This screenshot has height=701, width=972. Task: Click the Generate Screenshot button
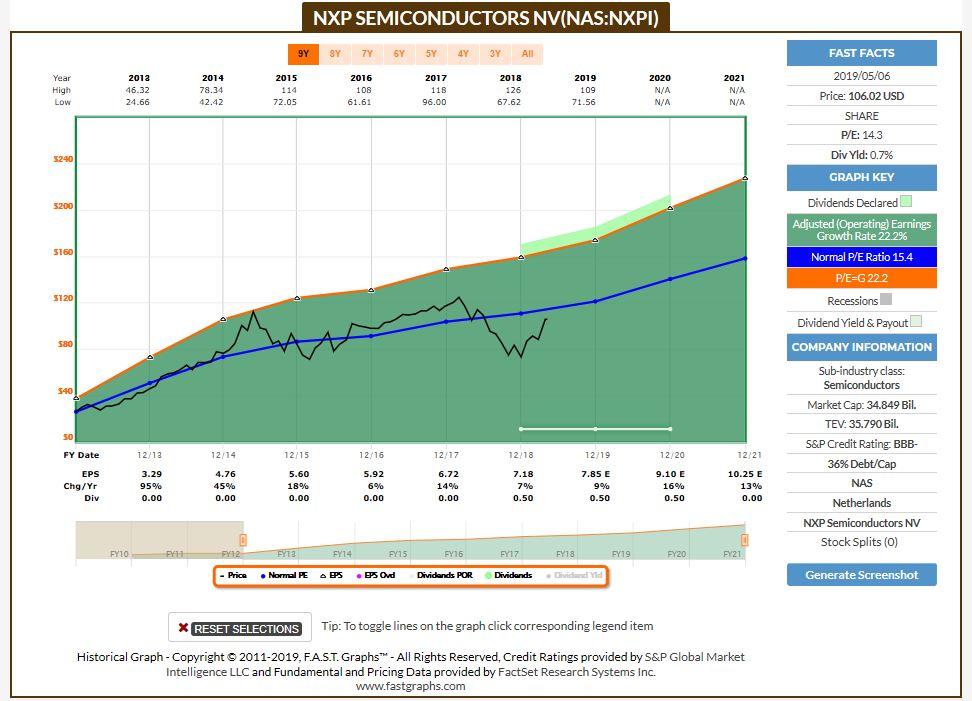[x=862, y=575]
